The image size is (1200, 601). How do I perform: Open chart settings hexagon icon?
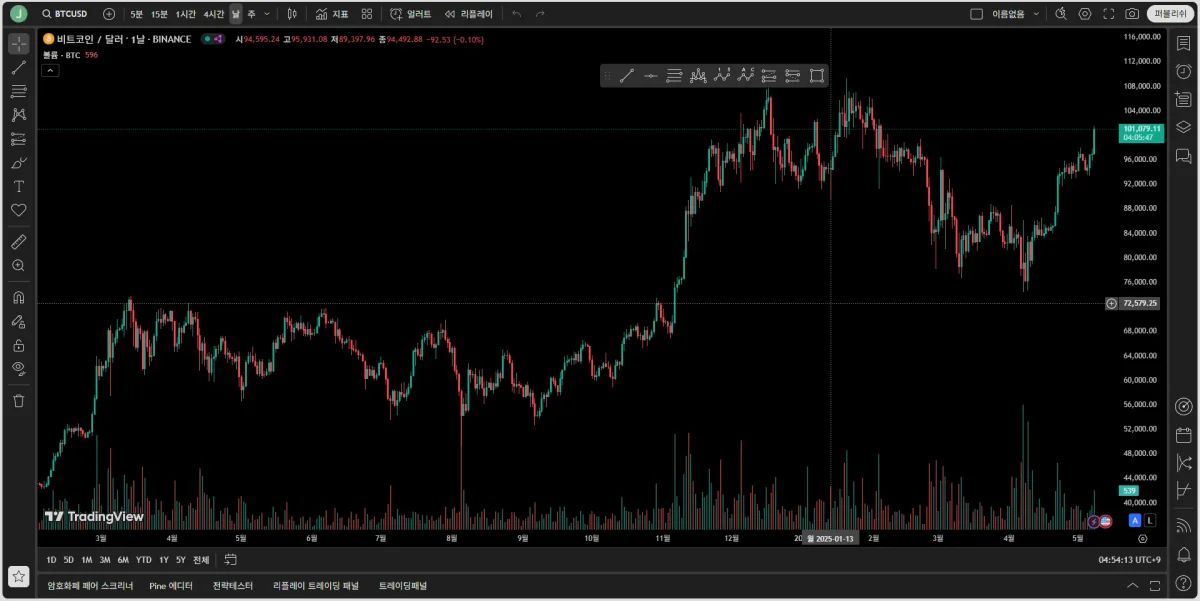(1084, 14)
